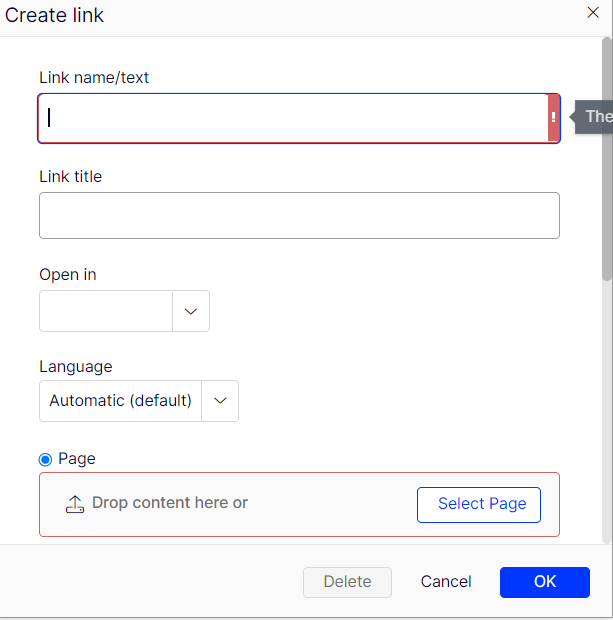Confirm with the OK button
This screenshot has width=613, height=620.
coord(544,582)
